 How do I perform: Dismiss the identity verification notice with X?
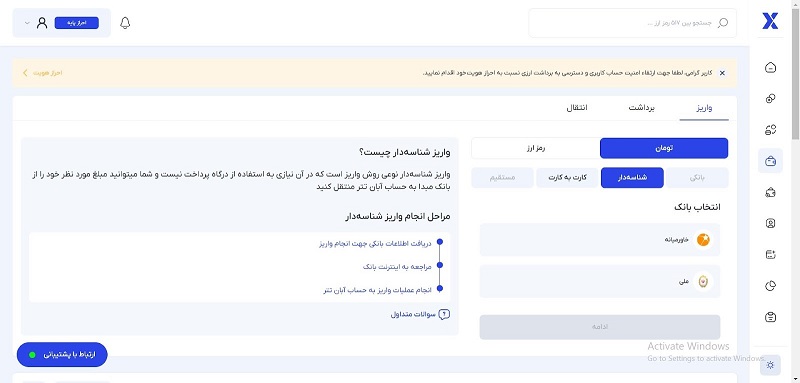(722, 73)
